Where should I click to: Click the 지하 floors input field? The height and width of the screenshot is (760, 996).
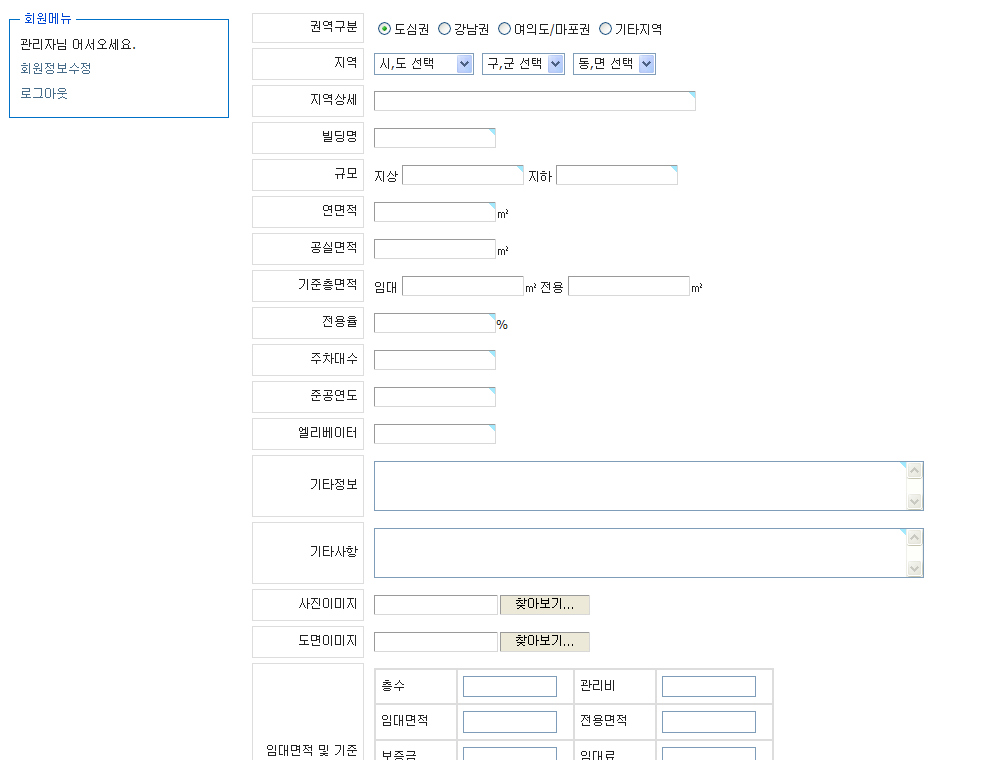[616, 175]
